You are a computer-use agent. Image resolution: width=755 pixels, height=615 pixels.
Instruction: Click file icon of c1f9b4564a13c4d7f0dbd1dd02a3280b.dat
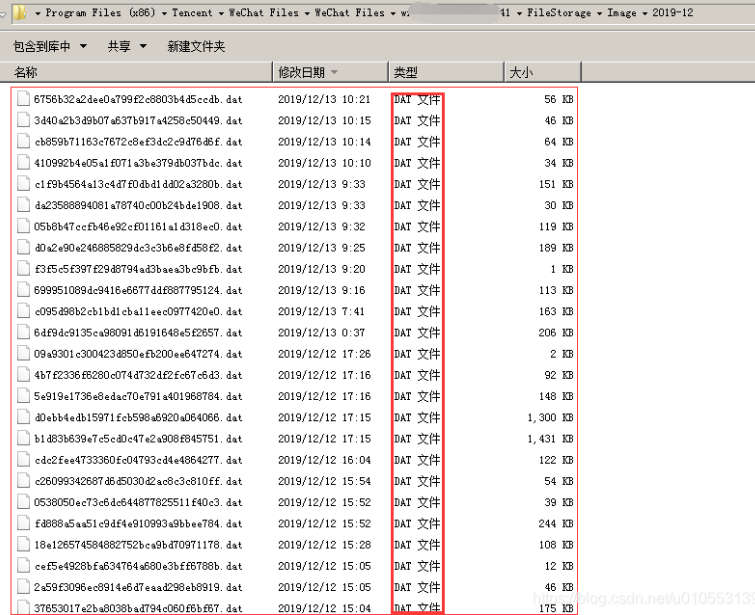click(x=23, y=184)
